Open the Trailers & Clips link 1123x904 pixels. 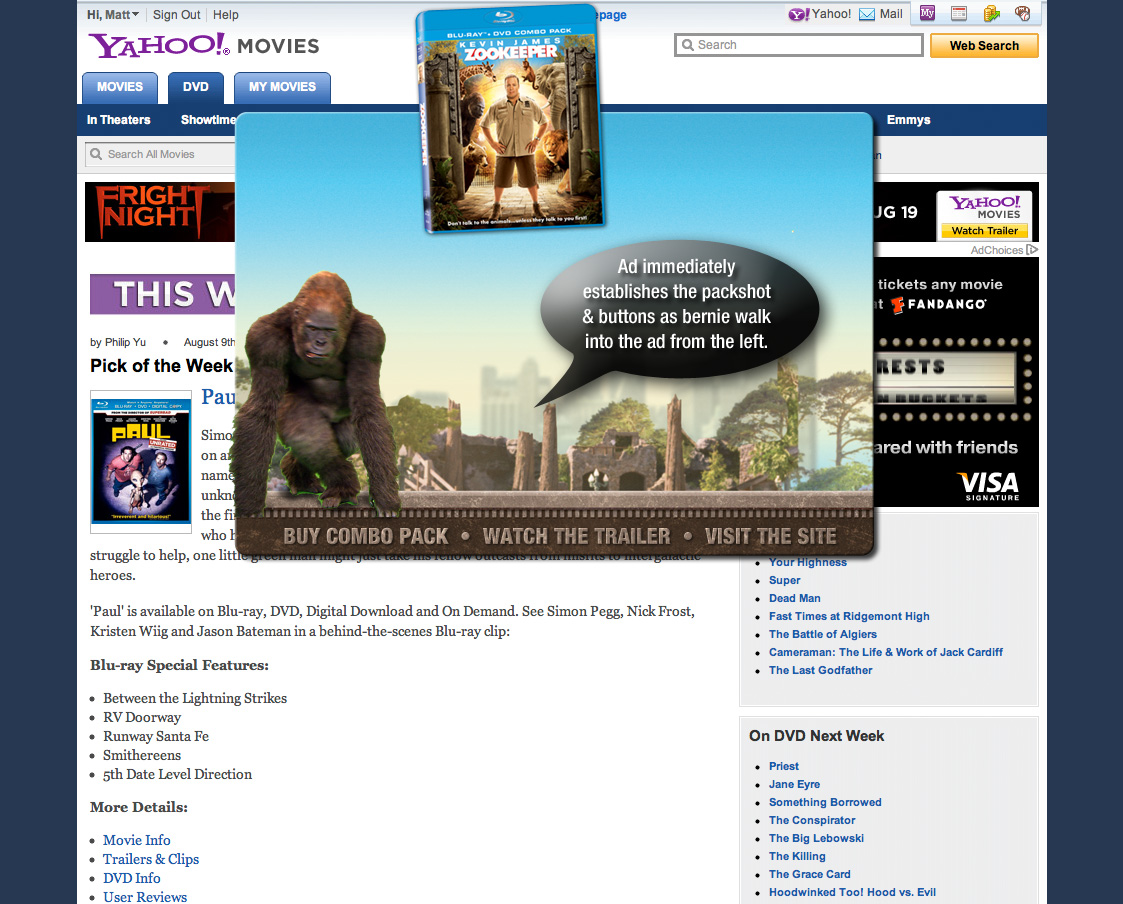coord(151,859)
